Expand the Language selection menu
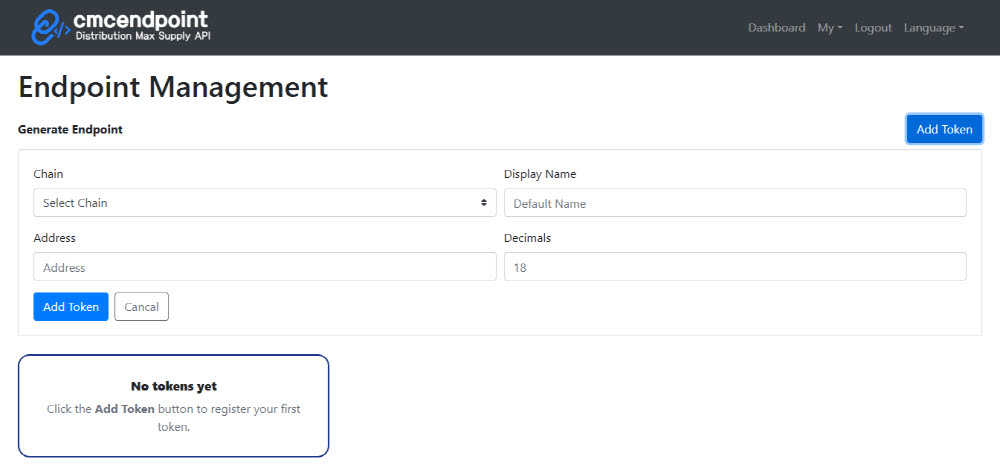The image size is (1000, 469). tap(933, 28)
